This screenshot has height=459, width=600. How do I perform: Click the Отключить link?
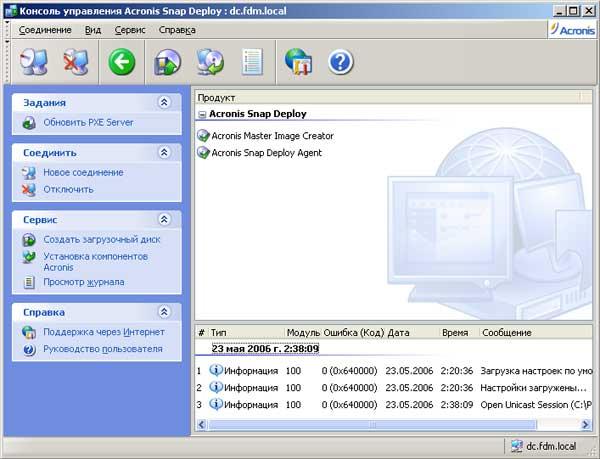point(68,190)
